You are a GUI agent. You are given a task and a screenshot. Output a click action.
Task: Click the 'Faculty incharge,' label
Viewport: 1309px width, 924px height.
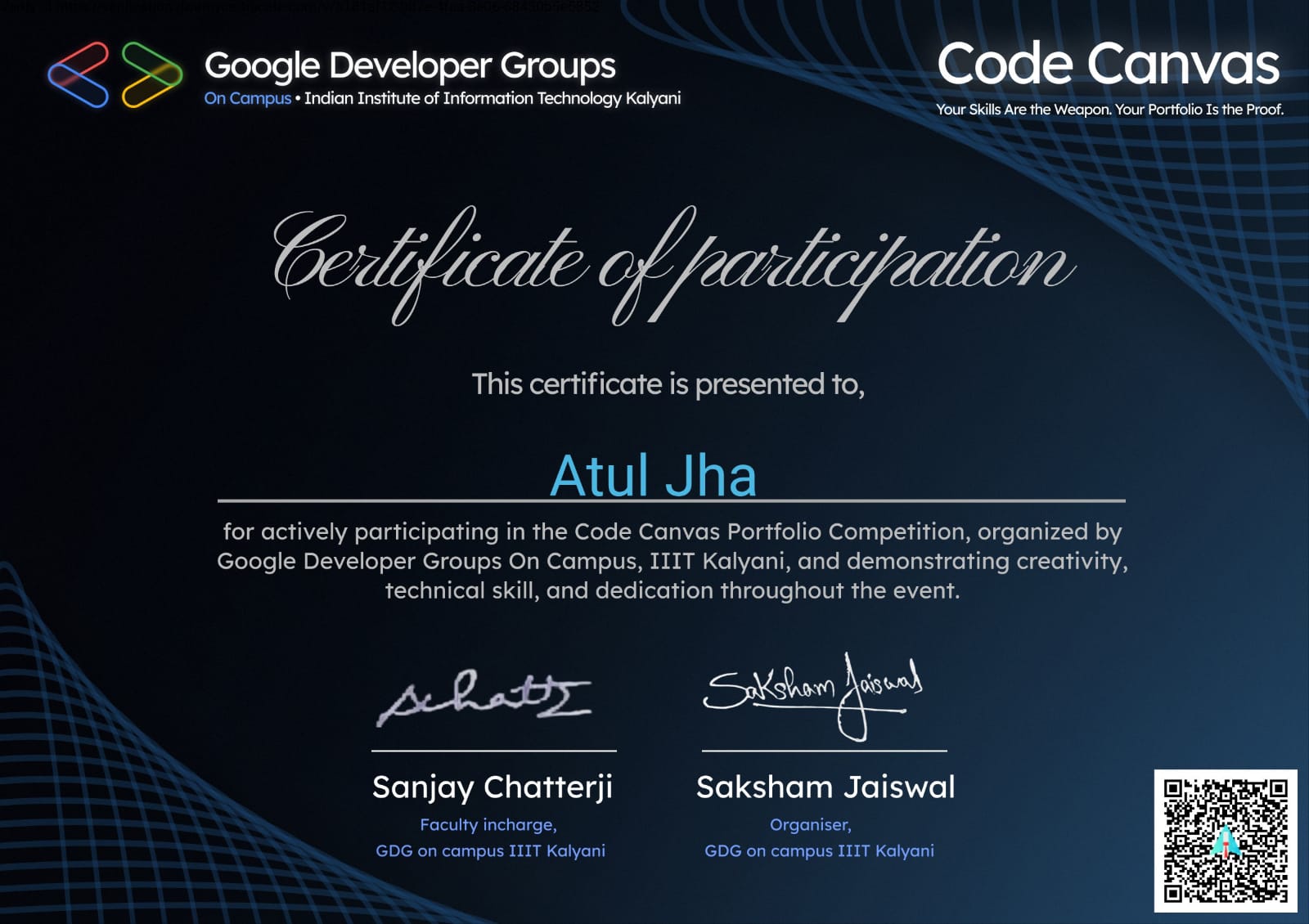[x=488, y=825]
